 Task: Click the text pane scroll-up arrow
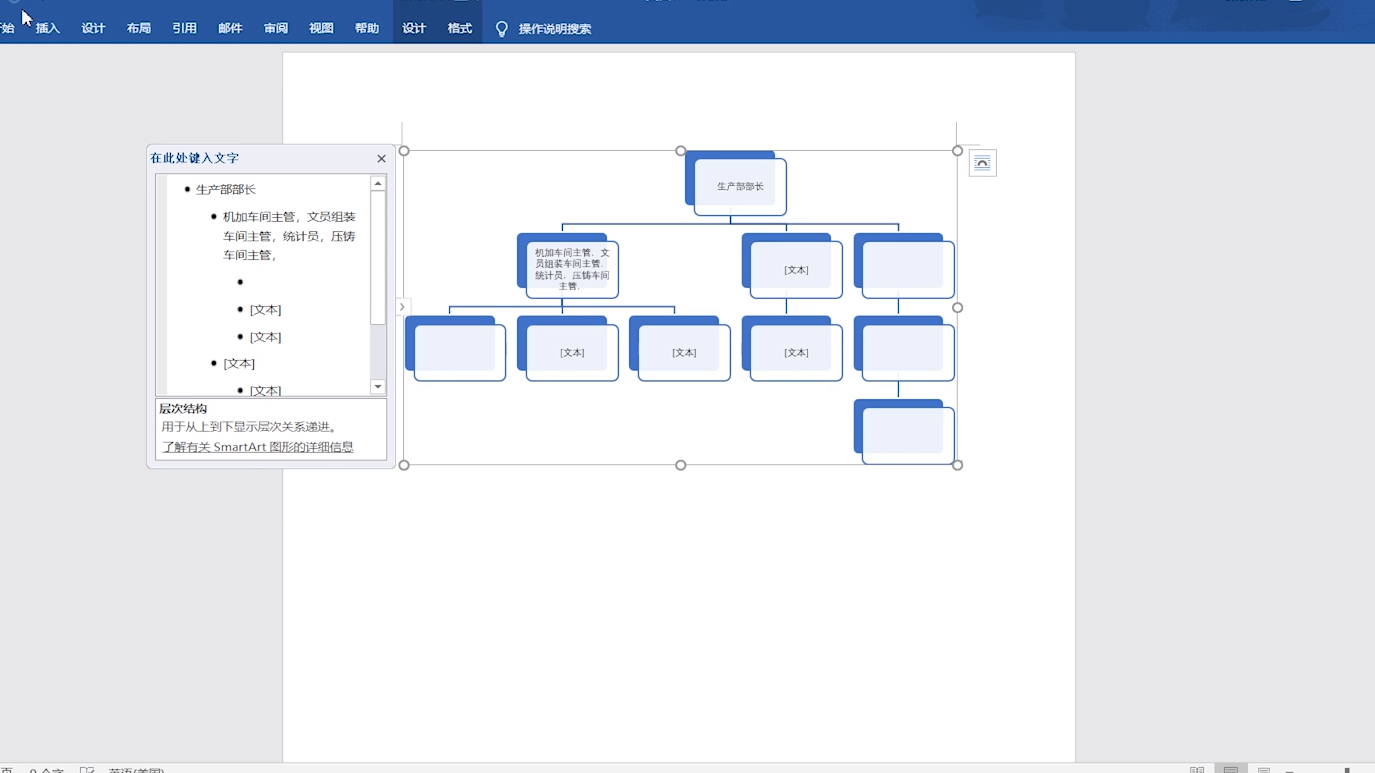[378, 184]
